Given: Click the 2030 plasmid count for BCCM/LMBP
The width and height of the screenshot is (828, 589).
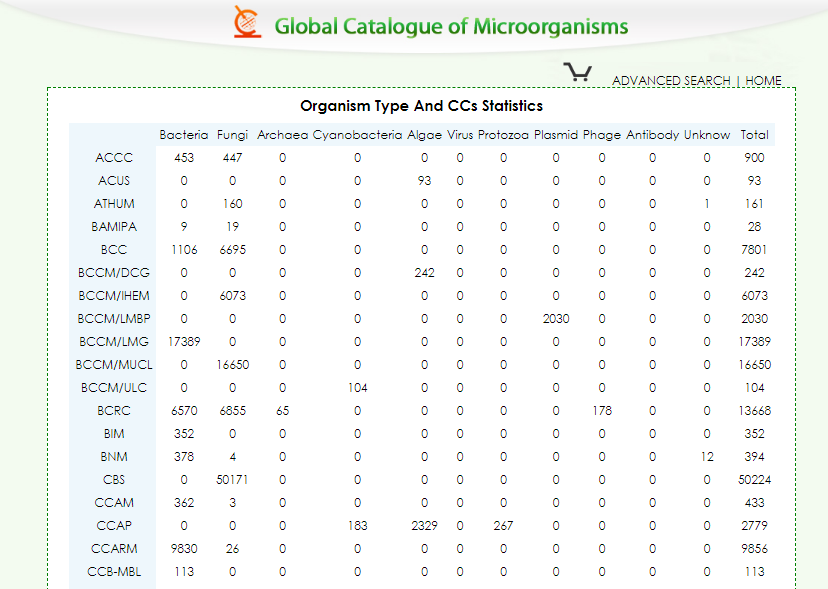Looking at the screenshot, I should click(556, 319).
